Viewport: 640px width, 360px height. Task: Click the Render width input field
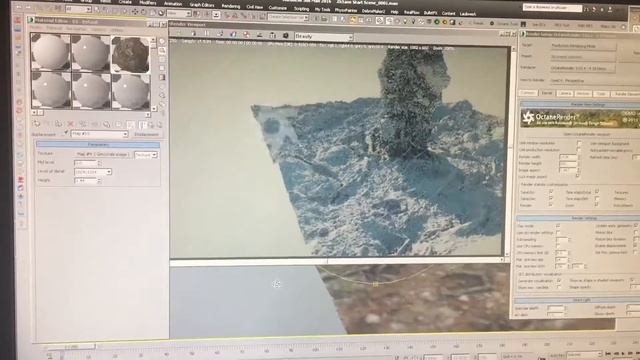pyautogui.click(x=567, y=157)
